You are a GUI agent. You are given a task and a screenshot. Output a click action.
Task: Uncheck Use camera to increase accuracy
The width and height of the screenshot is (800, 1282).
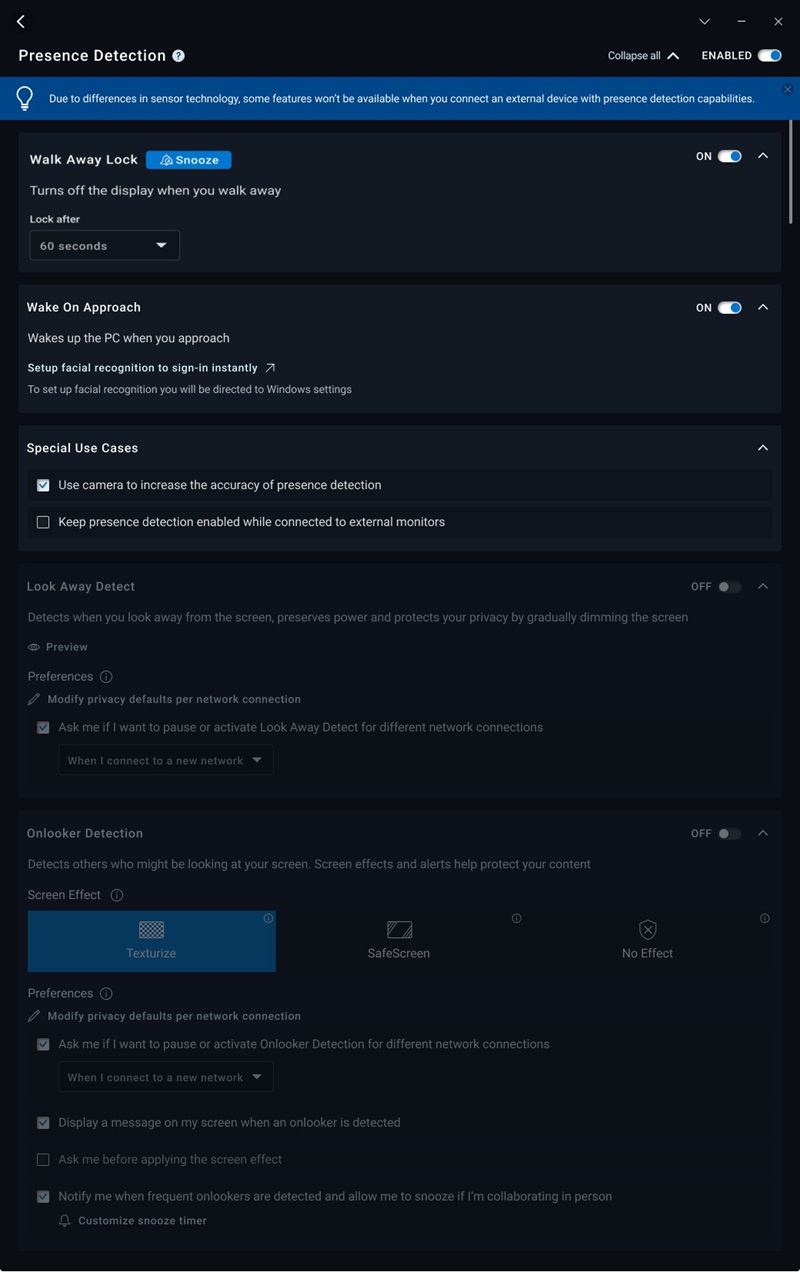coord(43,485)
